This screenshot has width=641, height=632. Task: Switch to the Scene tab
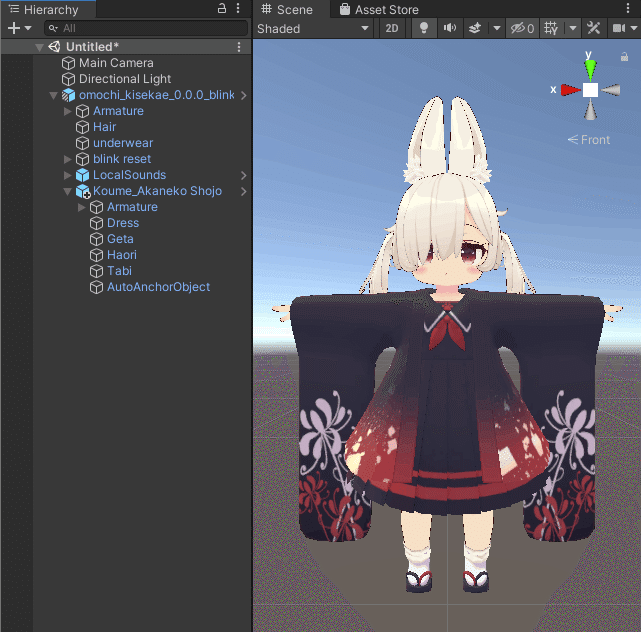tap(287, 9)
